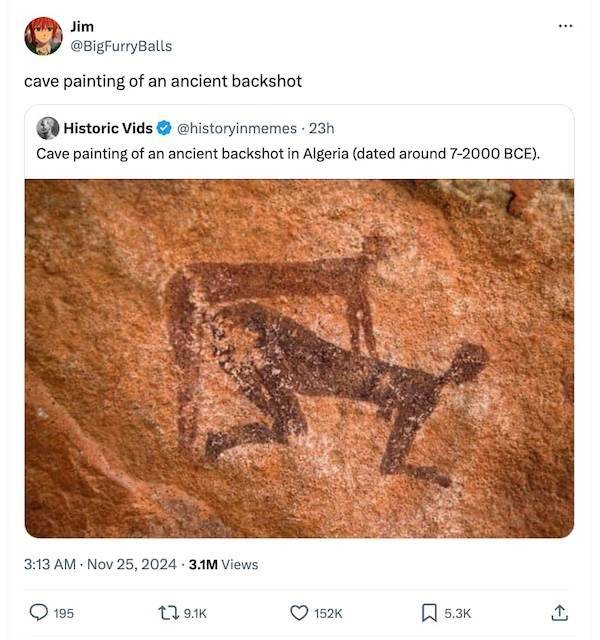
Task: Click the share upload icon
Action: pyautogui.click(x=560, y=612)
